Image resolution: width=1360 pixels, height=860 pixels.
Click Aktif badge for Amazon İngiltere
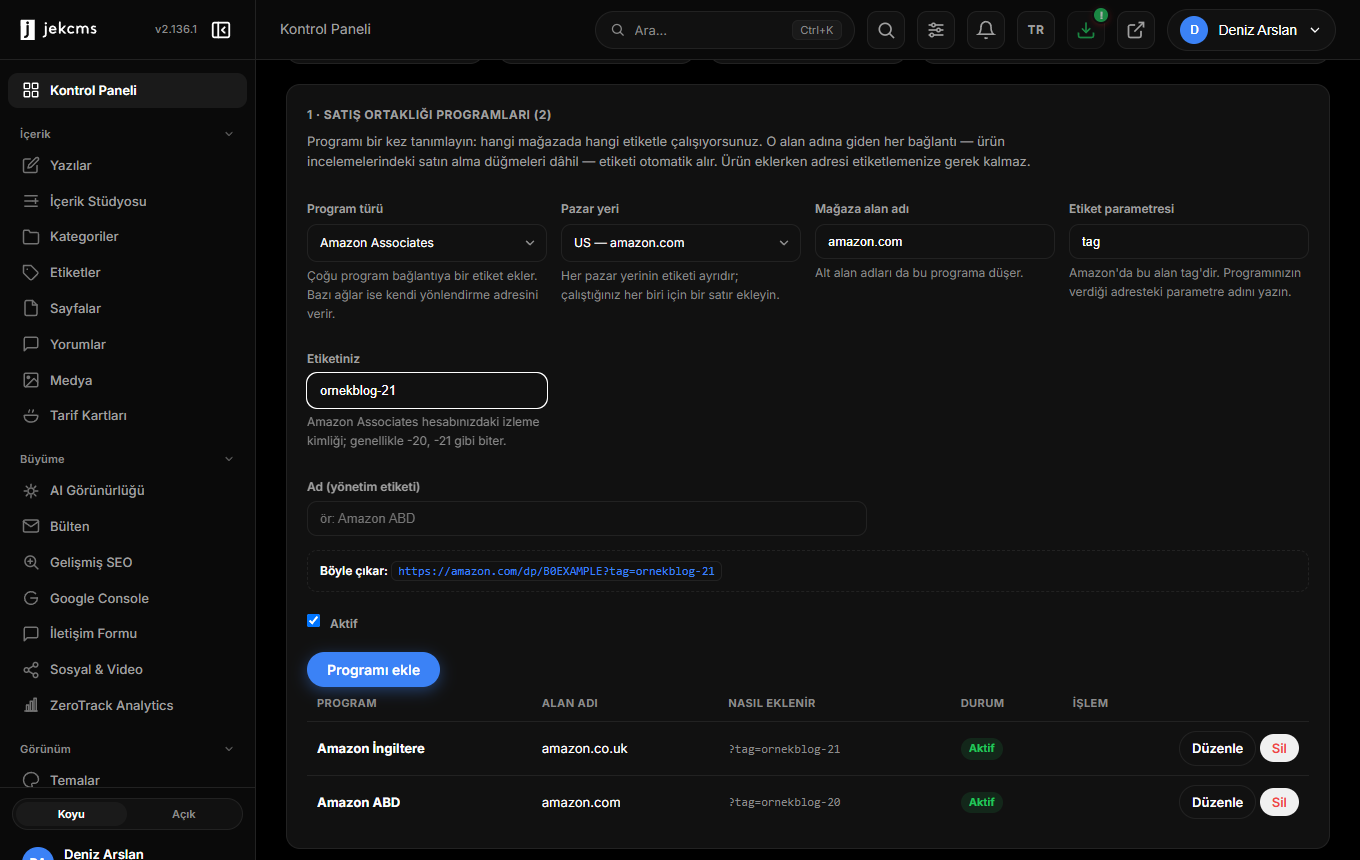tap(982, 748)
